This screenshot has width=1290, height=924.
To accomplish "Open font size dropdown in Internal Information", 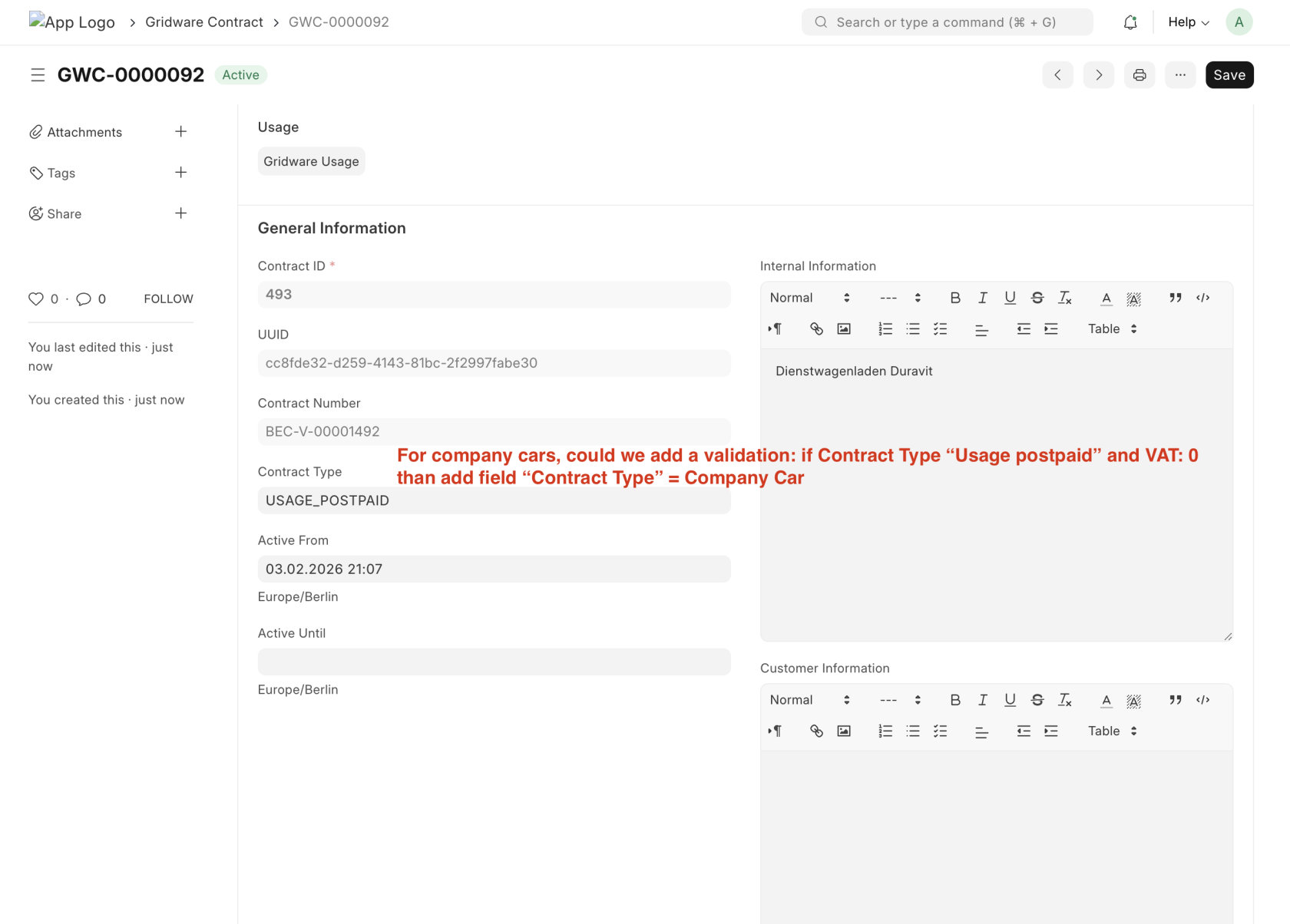I will [x=900, y=298].
